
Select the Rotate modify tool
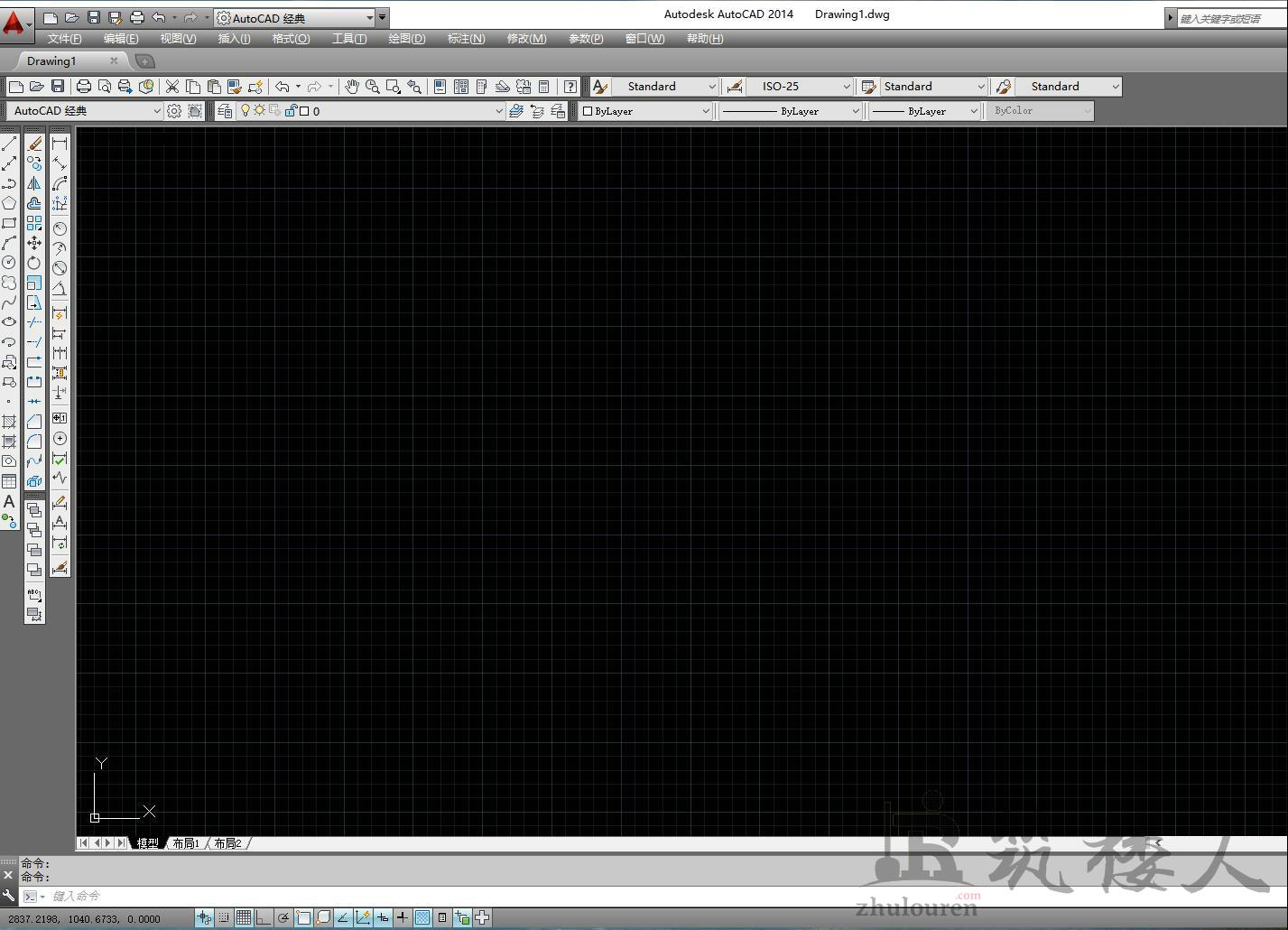(34, 263)
